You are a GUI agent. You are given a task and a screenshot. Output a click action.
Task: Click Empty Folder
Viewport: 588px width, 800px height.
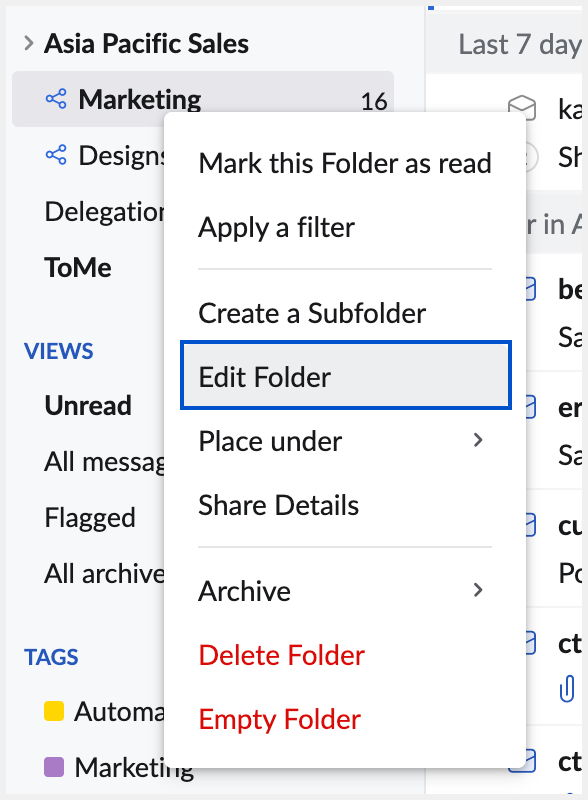tap(280, 719)
